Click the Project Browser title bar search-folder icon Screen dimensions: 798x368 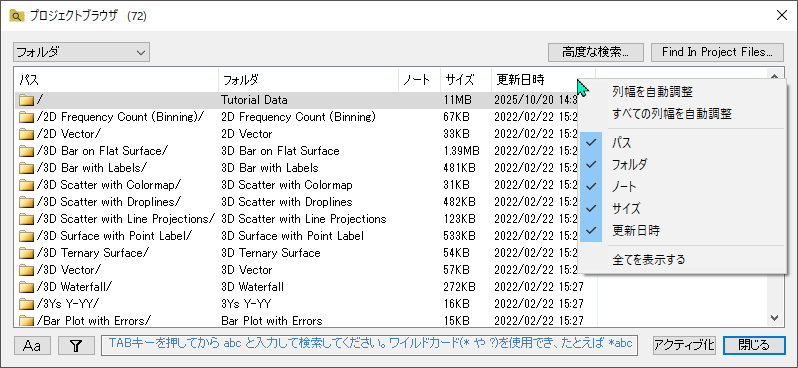pos(16,16)
